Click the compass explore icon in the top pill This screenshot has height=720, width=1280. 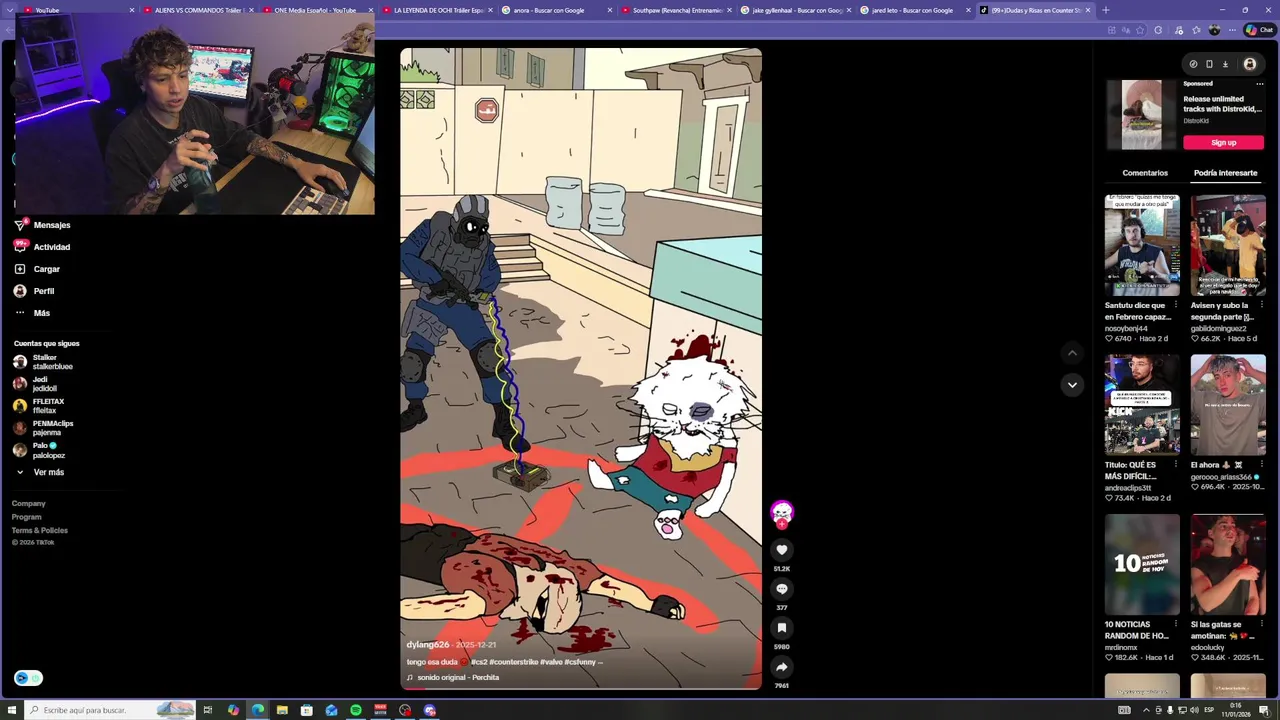pyautogui.click(x=1193, y=64)
